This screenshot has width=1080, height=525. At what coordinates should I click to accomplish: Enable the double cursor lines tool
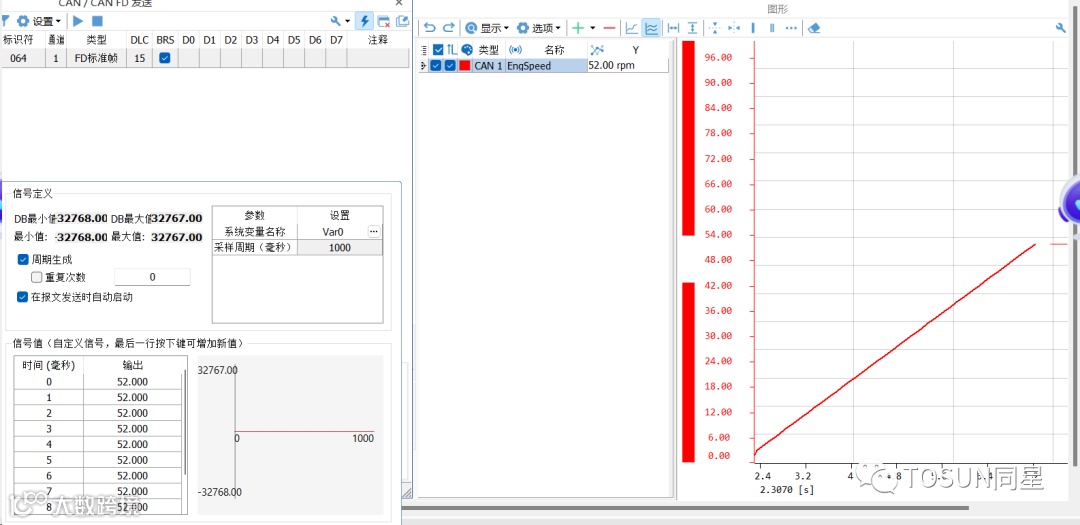pos(771,28)
